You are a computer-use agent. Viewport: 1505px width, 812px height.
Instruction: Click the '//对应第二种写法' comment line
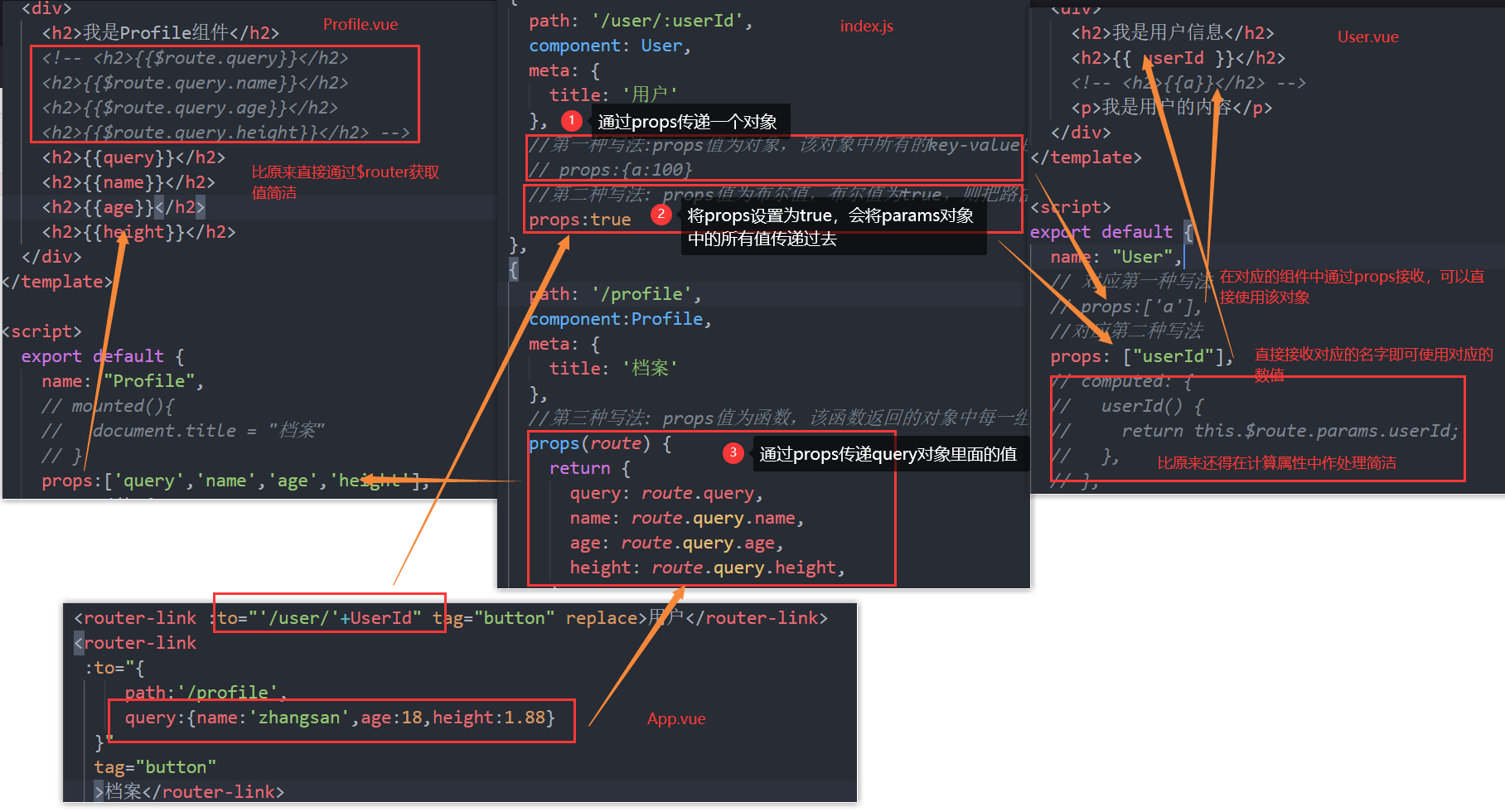1126,331
